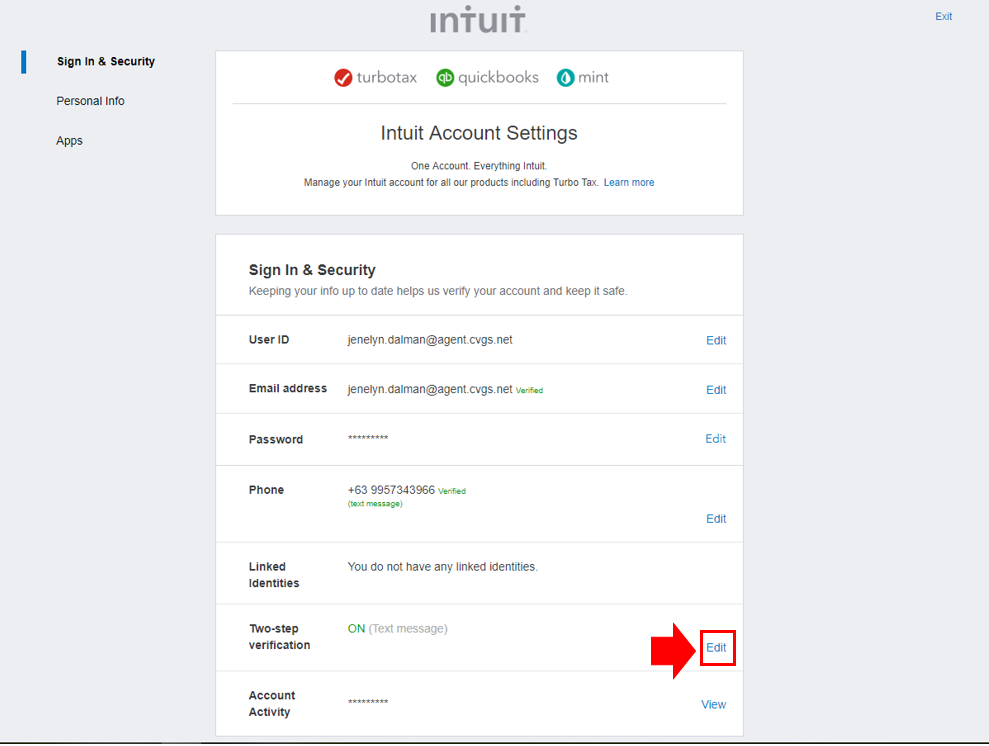
Task: Open the Learn more link
Action: click(629, 182)
